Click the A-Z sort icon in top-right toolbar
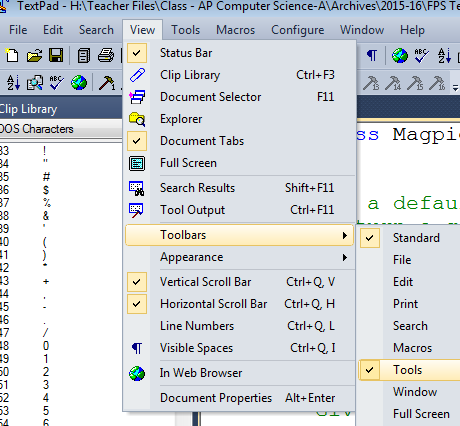This screenshot has height=426, width=460. 444,55
